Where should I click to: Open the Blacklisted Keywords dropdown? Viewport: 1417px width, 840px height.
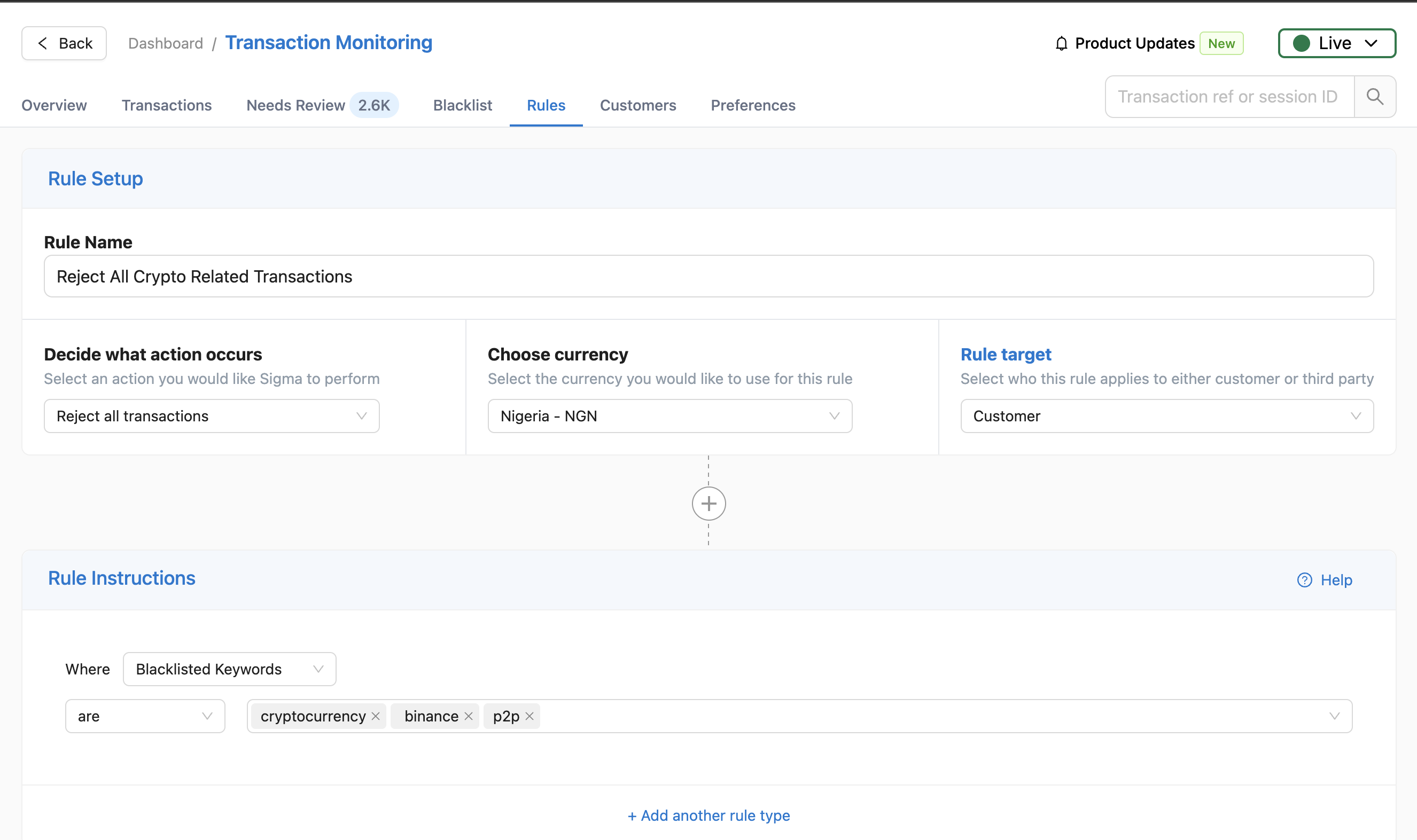click(229, 669)
